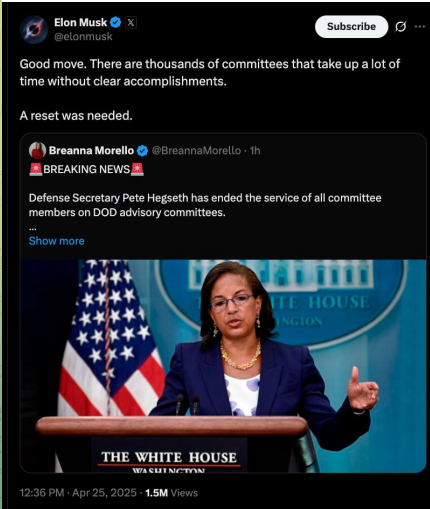Screen dimensions: 430x509
Task: Expand quoted post with Show more
Action: pos(57,241)
